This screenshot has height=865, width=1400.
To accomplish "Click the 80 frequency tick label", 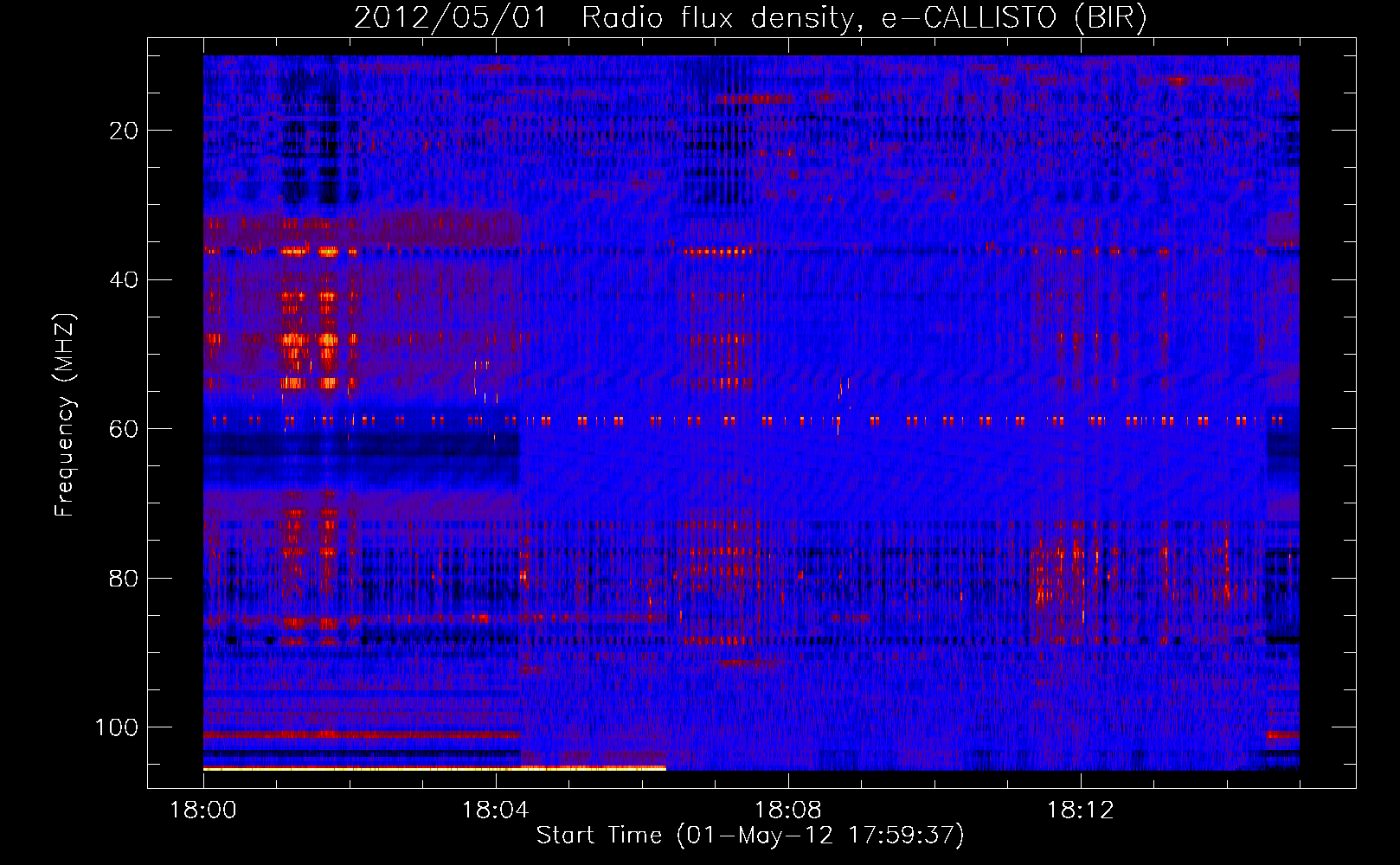I will click(x=124, y=578).
